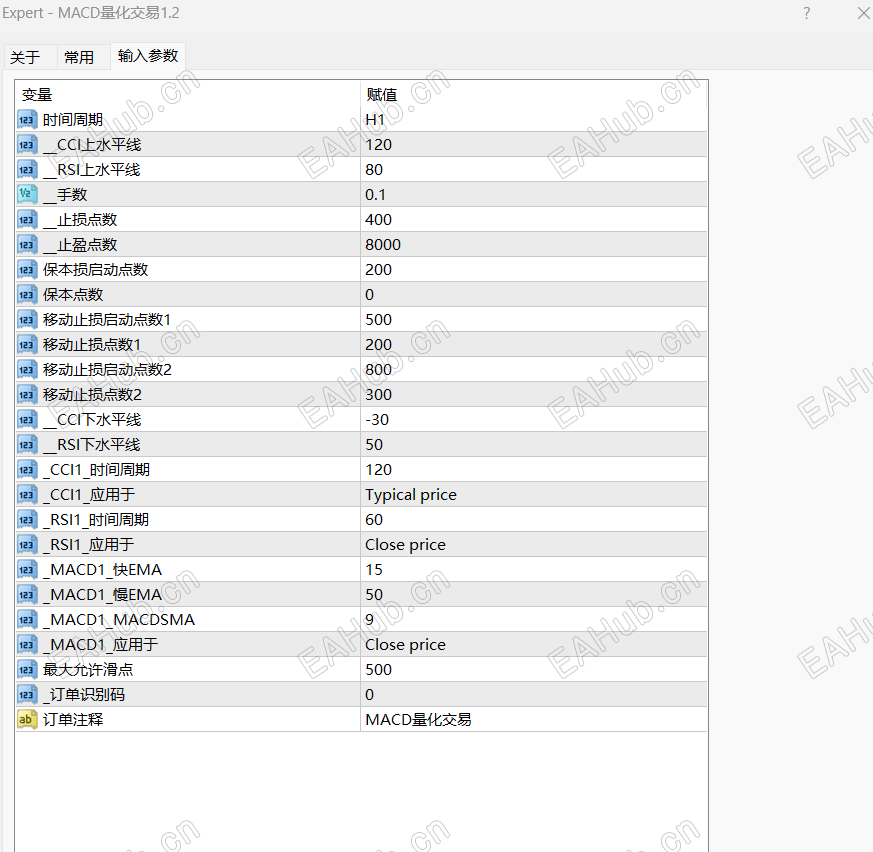Click the icon next to _订单识别码

[x=27, y=694]
